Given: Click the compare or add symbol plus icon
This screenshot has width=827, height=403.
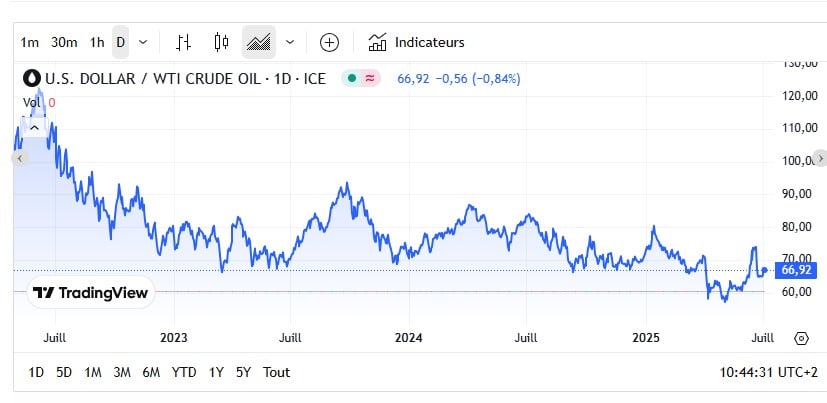Looking at the screenshot, I should [329, 42].
